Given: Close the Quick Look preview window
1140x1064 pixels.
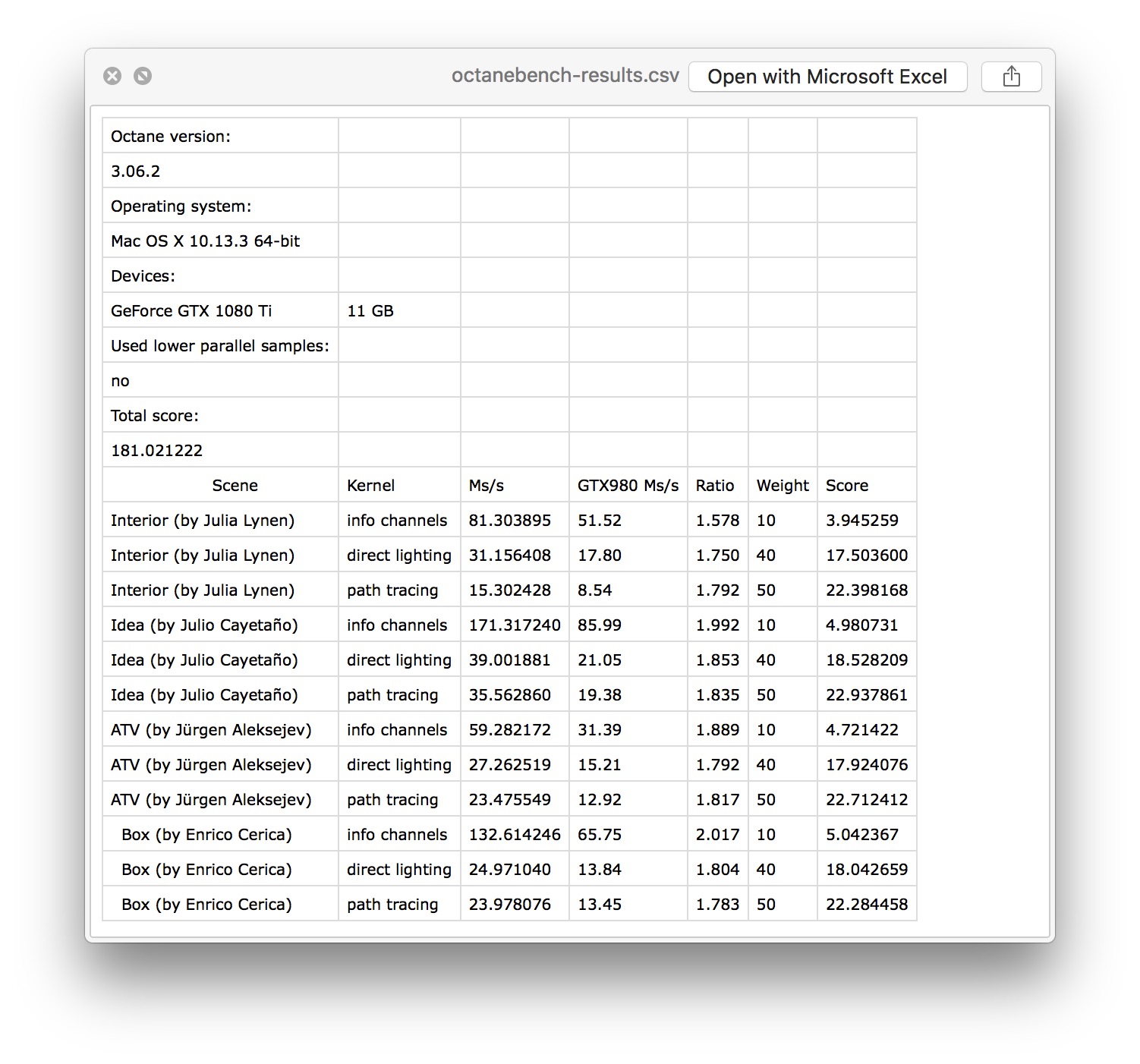Looking at the screenshot, I should pyautogui.click(x=112, y=76).
